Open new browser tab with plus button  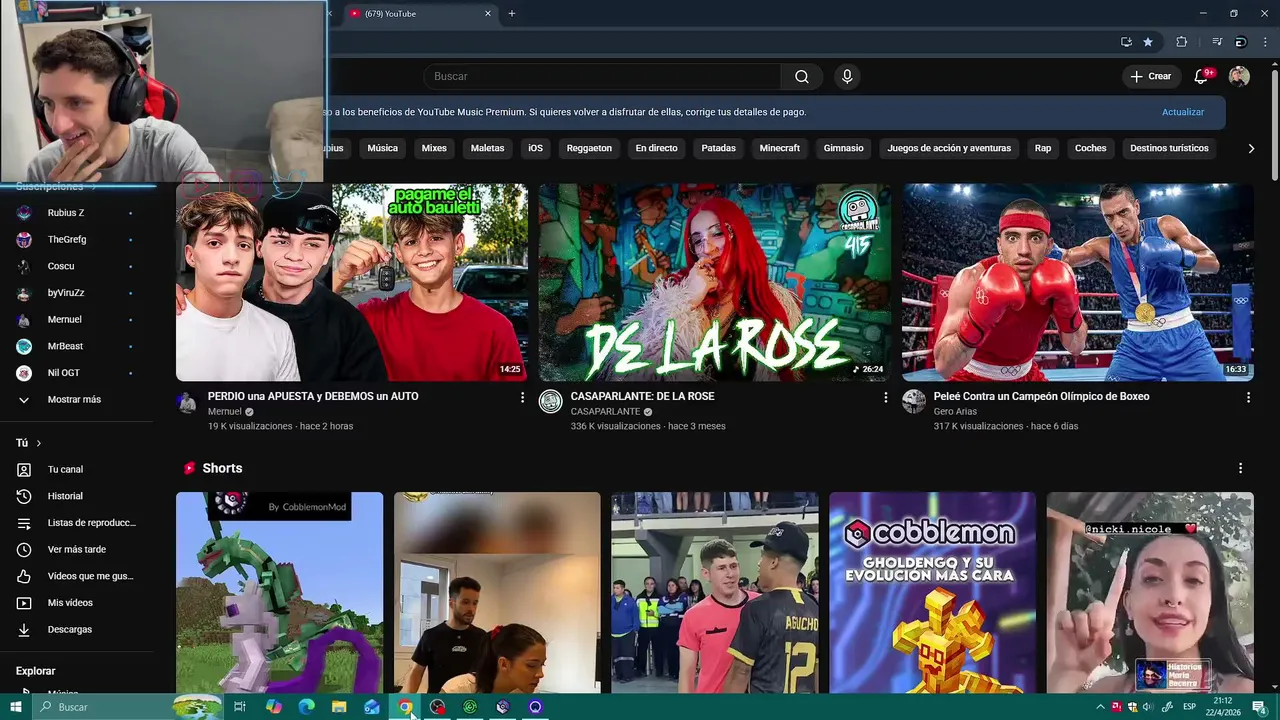coord(511,14)
